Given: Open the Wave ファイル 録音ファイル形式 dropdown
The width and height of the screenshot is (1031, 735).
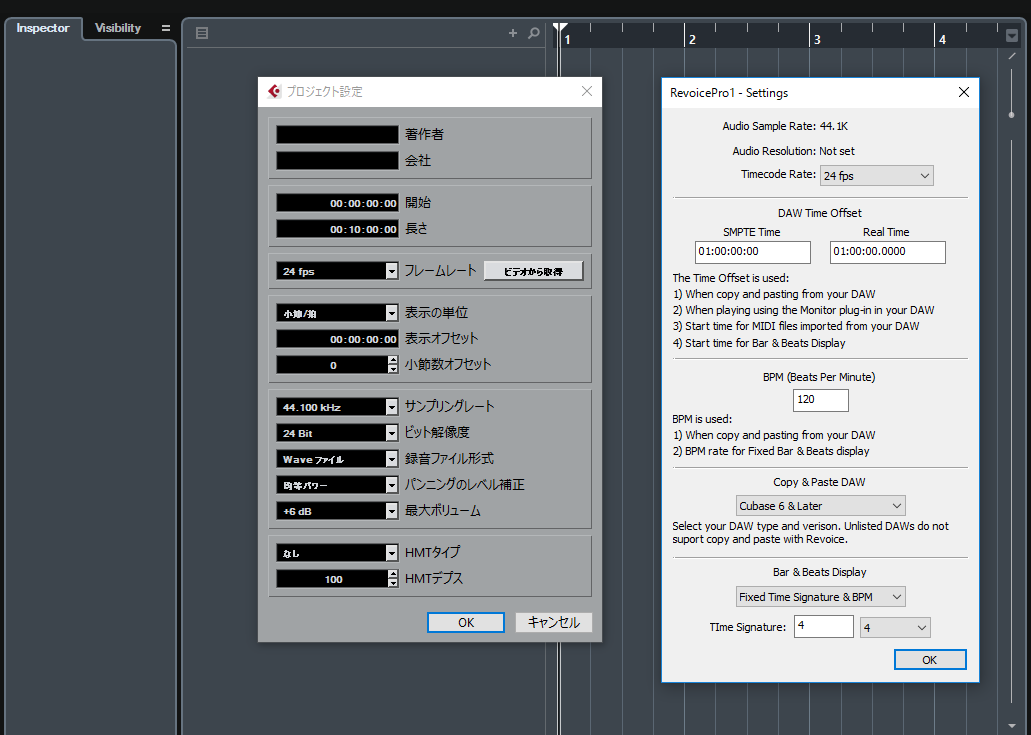Looking at the screenshot, I should coord(337,459).
